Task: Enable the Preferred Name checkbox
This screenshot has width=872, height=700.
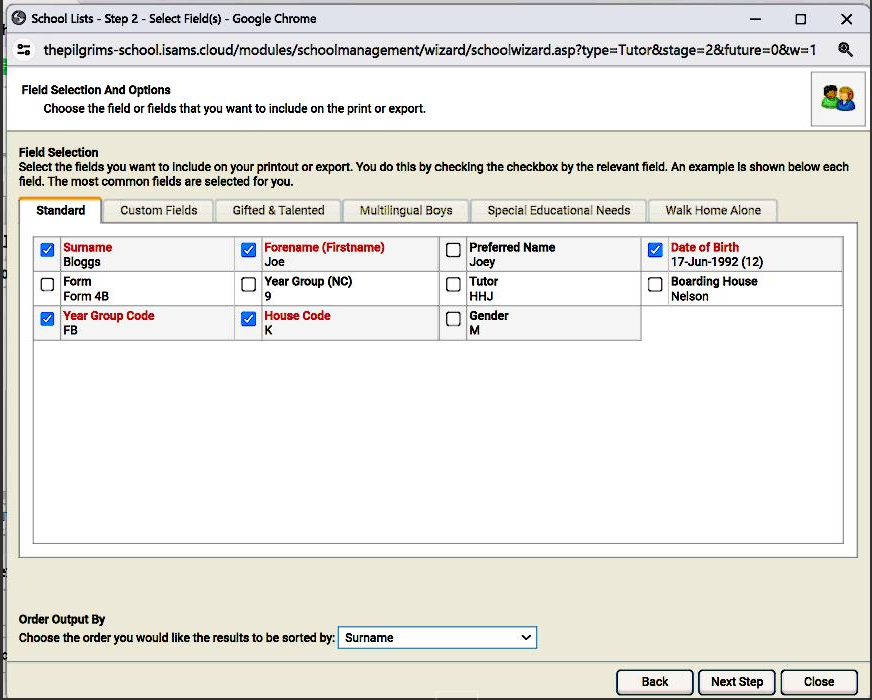Action: pyautogui.click(x=453, y=250)
